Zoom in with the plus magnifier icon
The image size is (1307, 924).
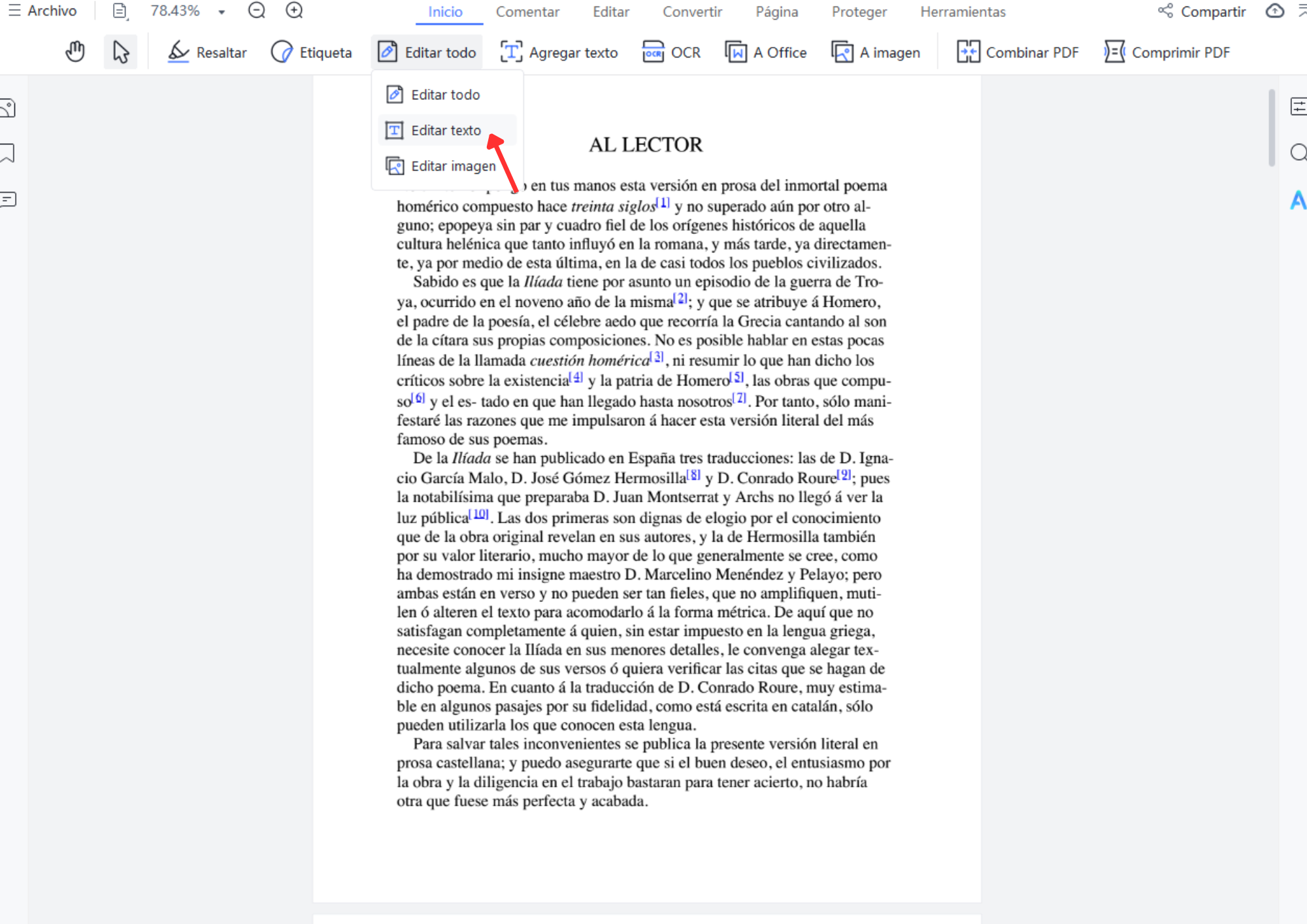(295, 10)
